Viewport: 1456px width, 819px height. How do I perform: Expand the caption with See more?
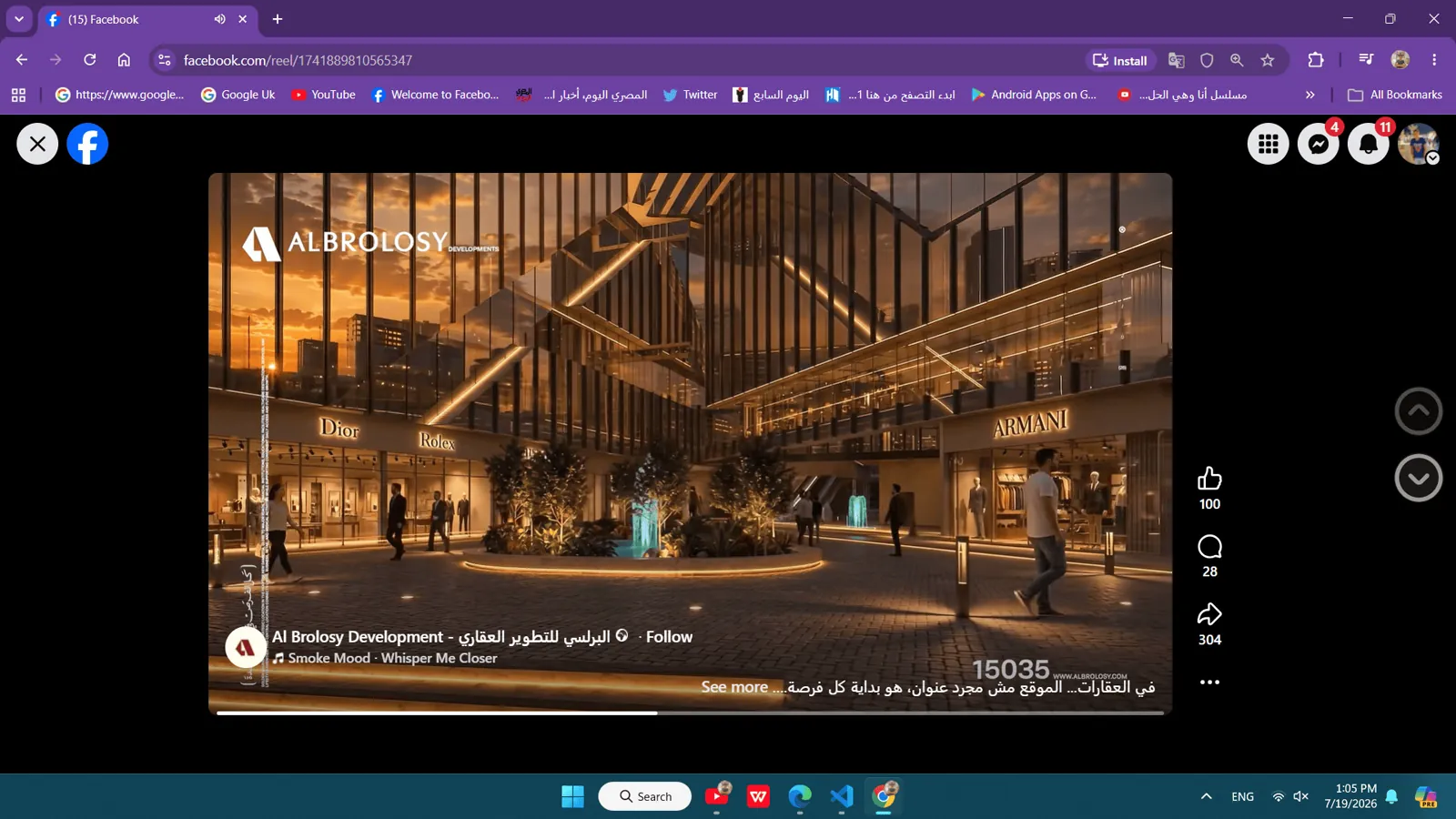pos(734,687)
